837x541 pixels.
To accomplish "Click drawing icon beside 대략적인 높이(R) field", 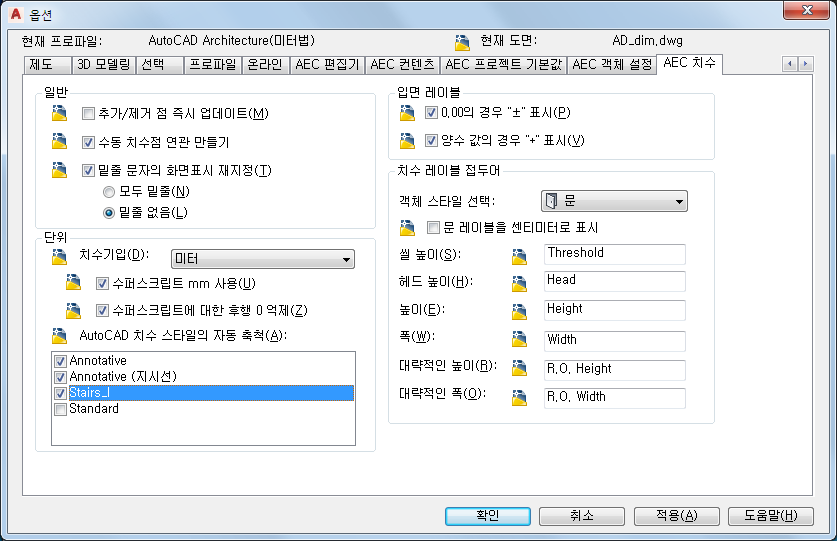I will pyautogui.click(x=519, y=368).
